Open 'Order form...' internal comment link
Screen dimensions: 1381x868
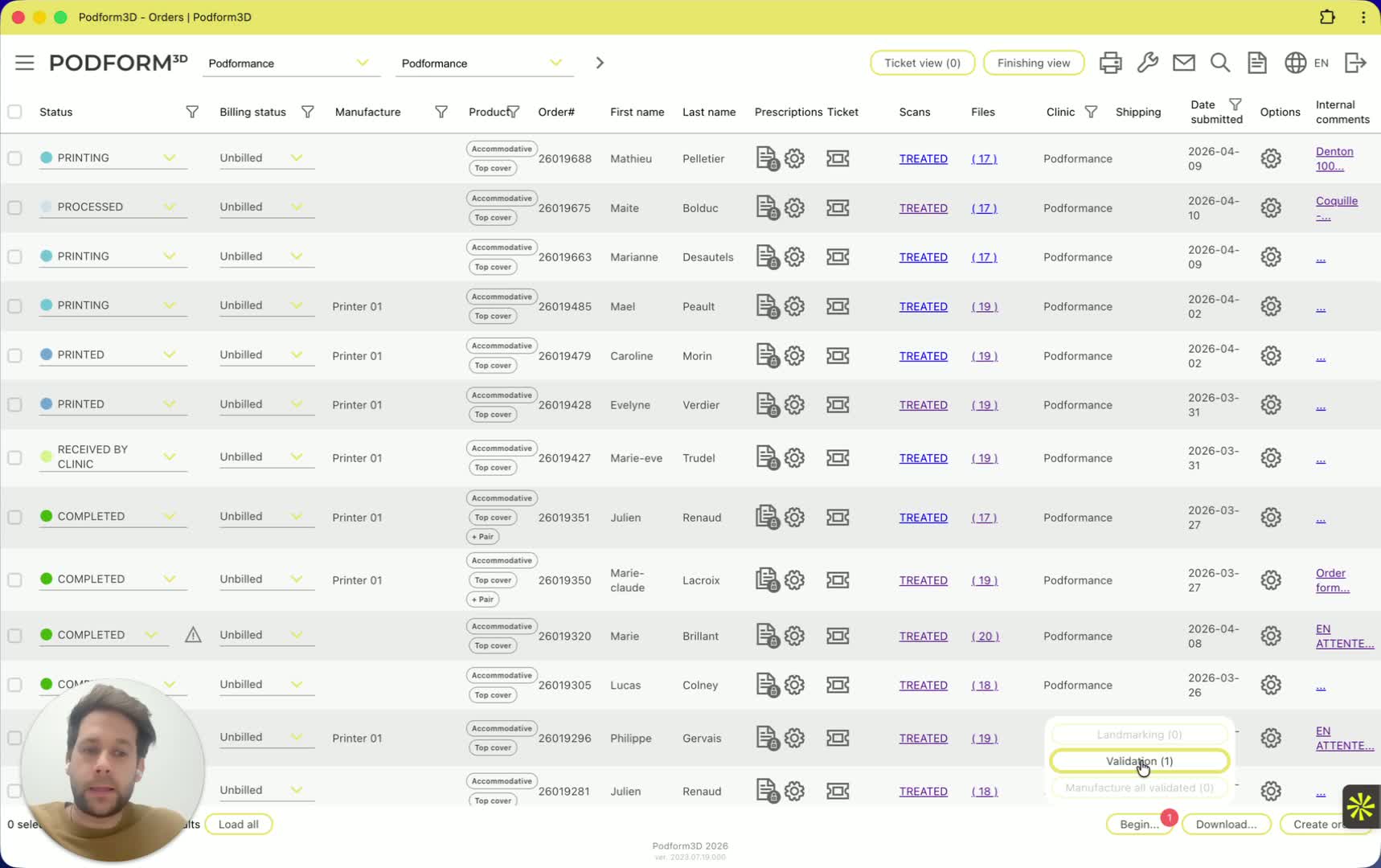(x=1332, y=580)
